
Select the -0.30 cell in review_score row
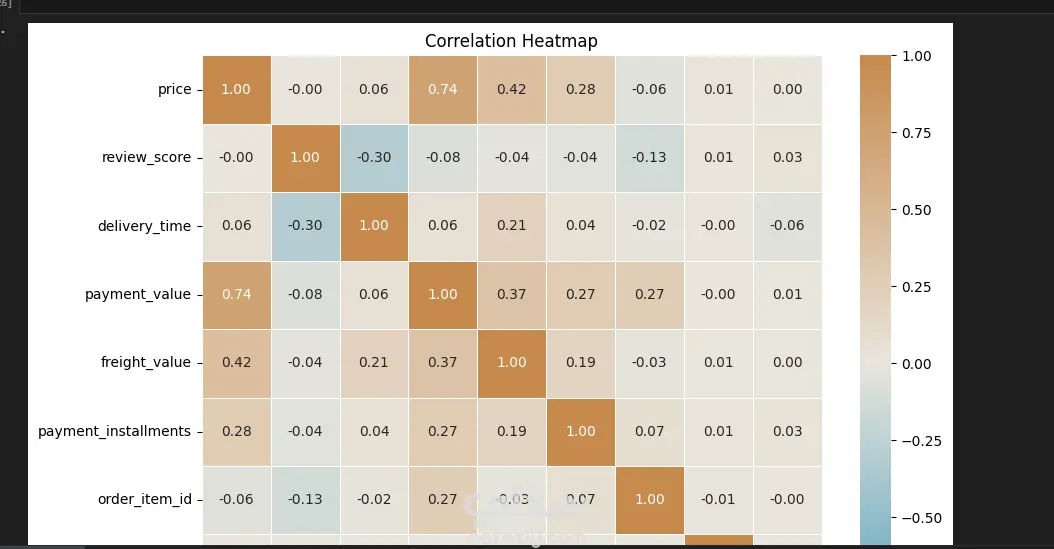[x=373, y=157]
